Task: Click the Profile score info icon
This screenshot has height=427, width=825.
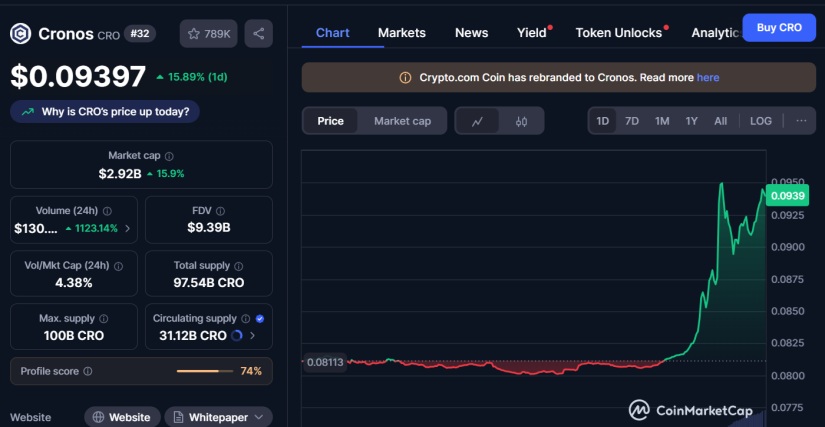Action: (x=88, y=371)
